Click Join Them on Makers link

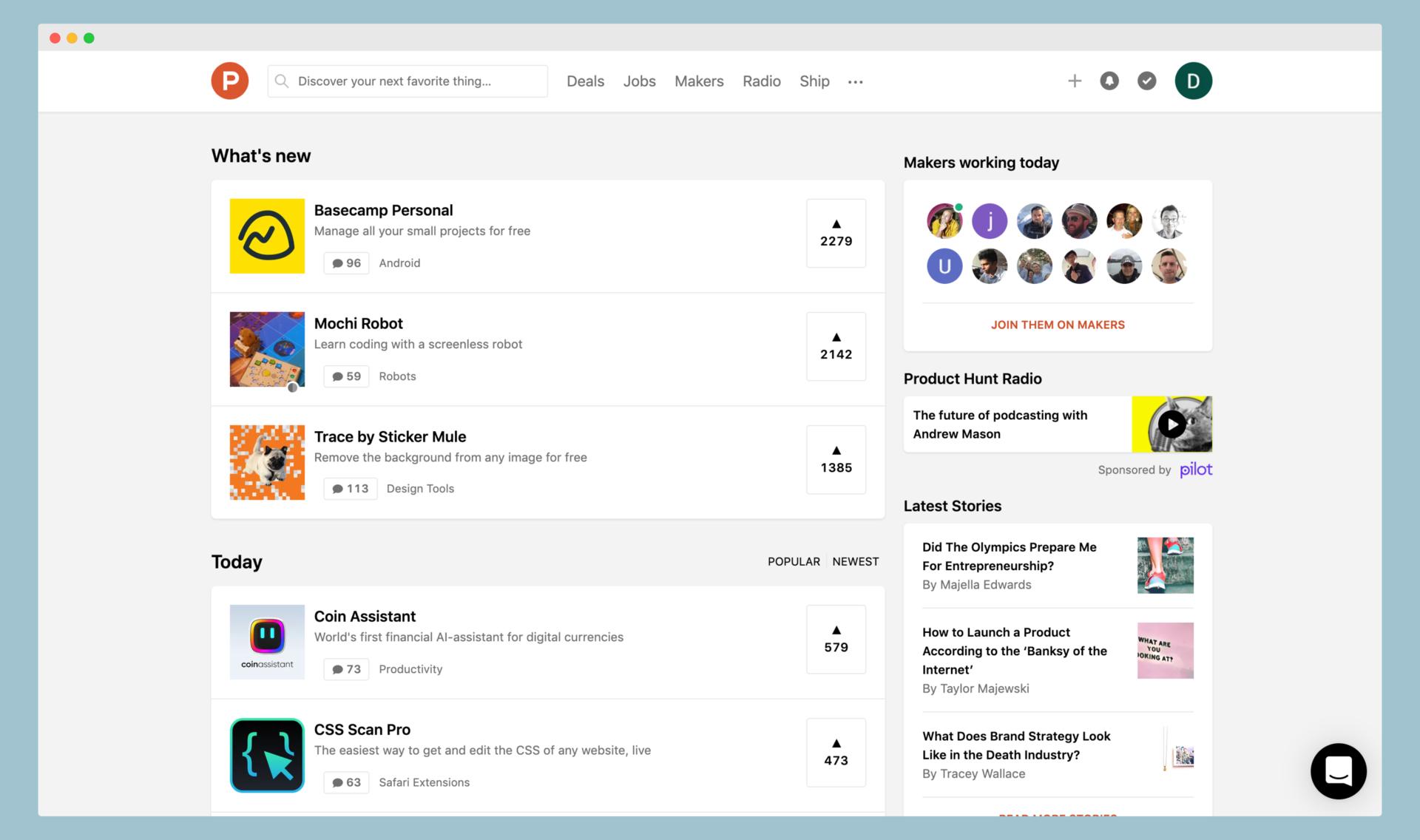click(1057, 325)
